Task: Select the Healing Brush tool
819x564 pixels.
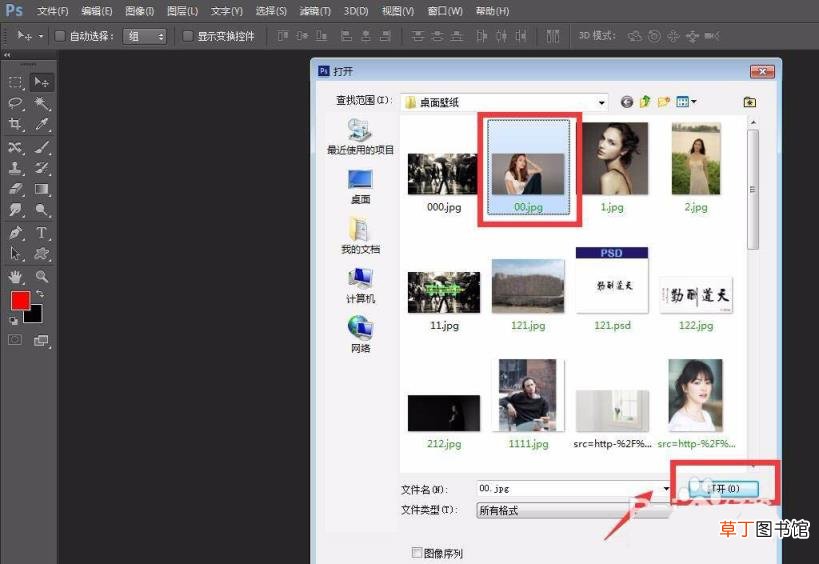Action: 16,147
